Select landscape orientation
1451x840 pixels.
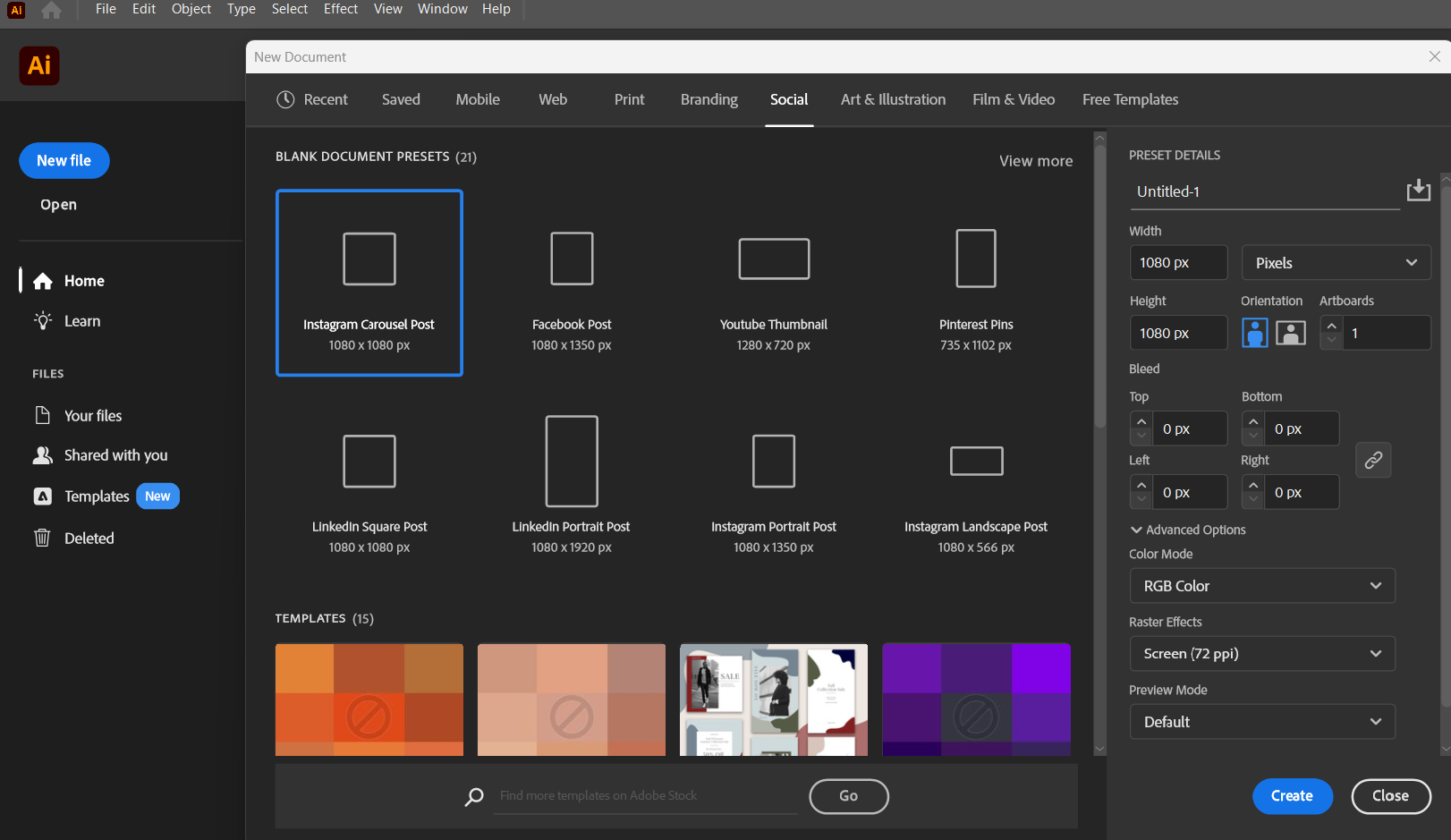(1290, 333)
